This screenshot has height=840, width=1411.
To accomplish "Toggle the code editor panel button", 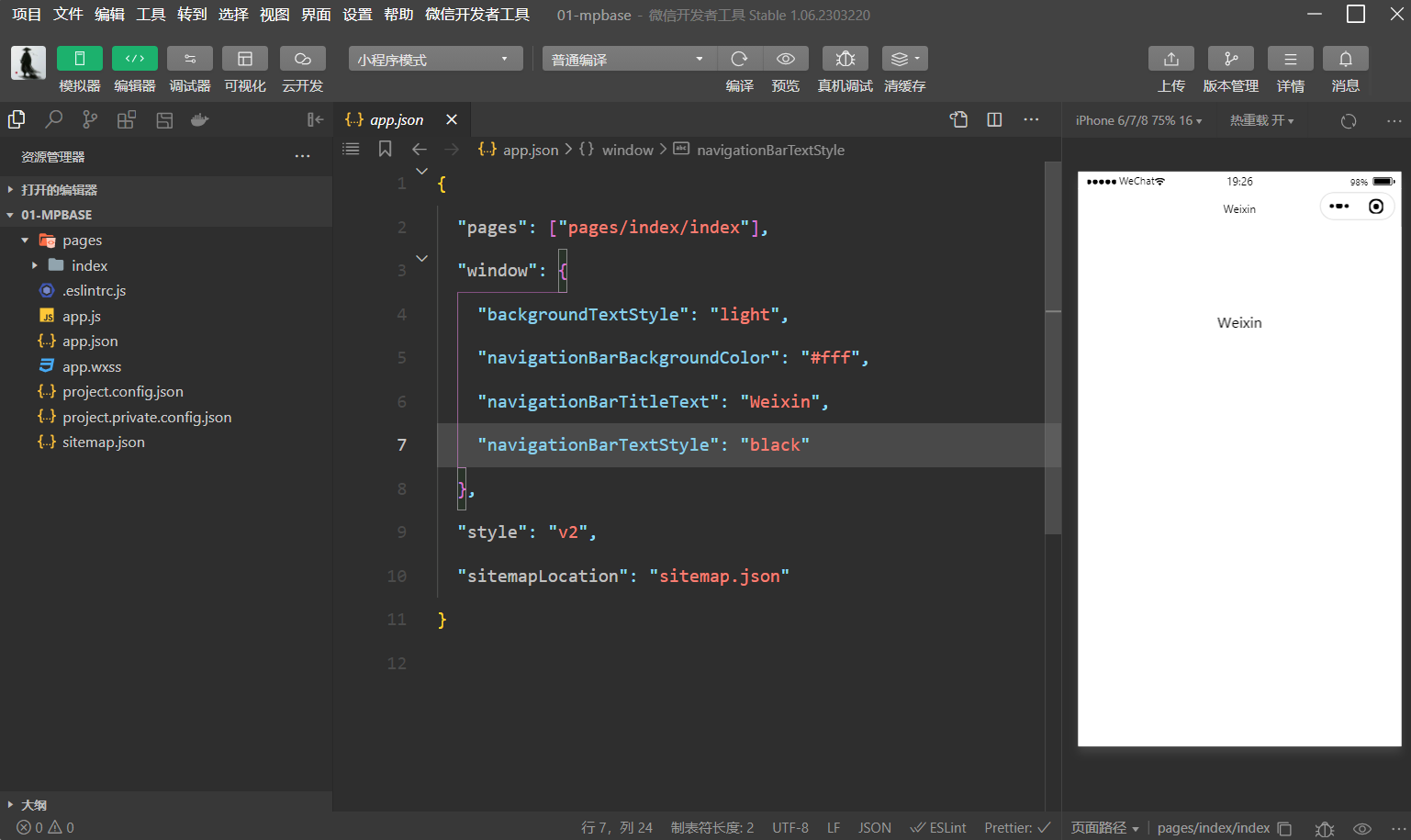I will 135,59.
